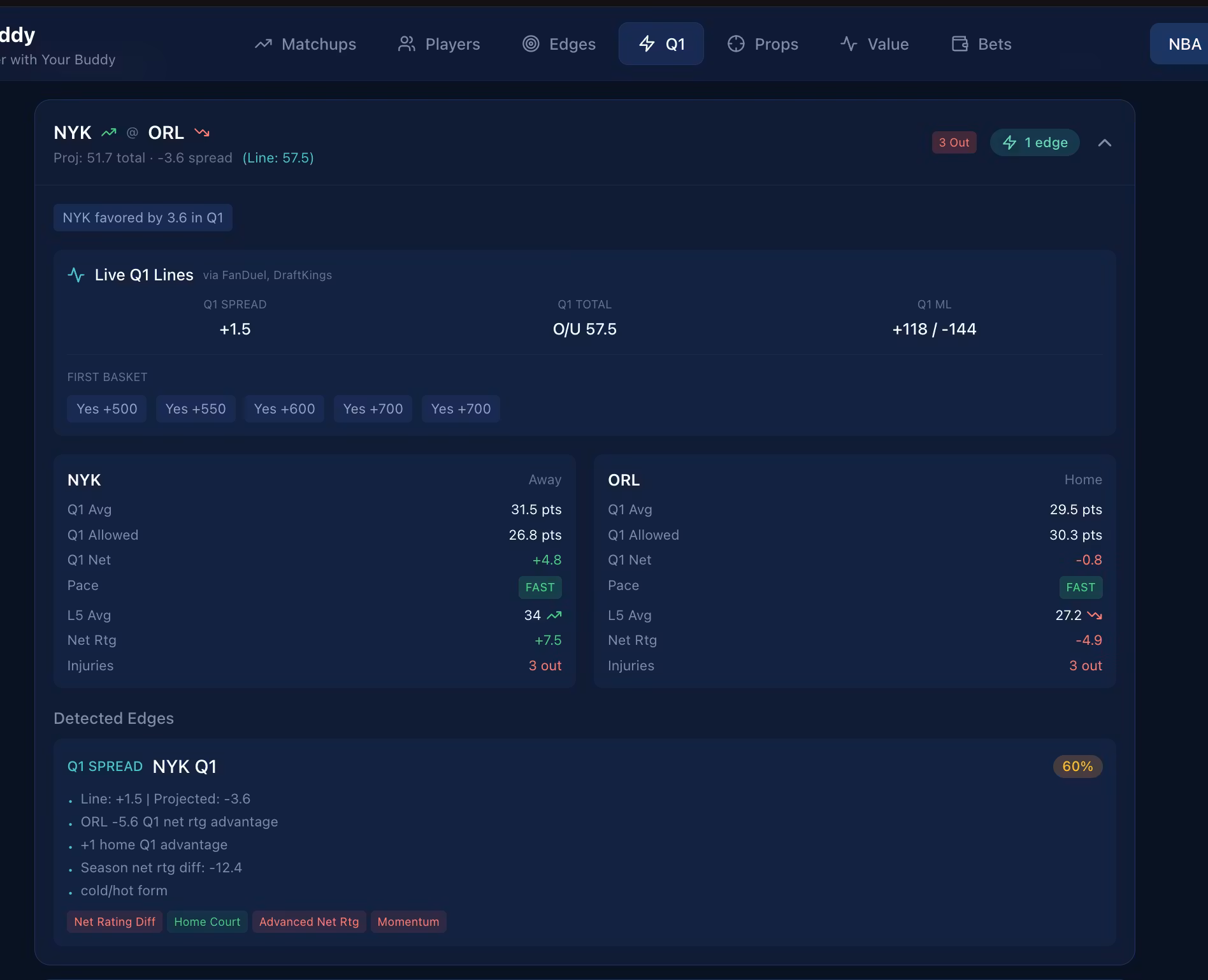
Task: Collapse the NYK @ ORL matchup card
Action: [x=1105, y=143]
